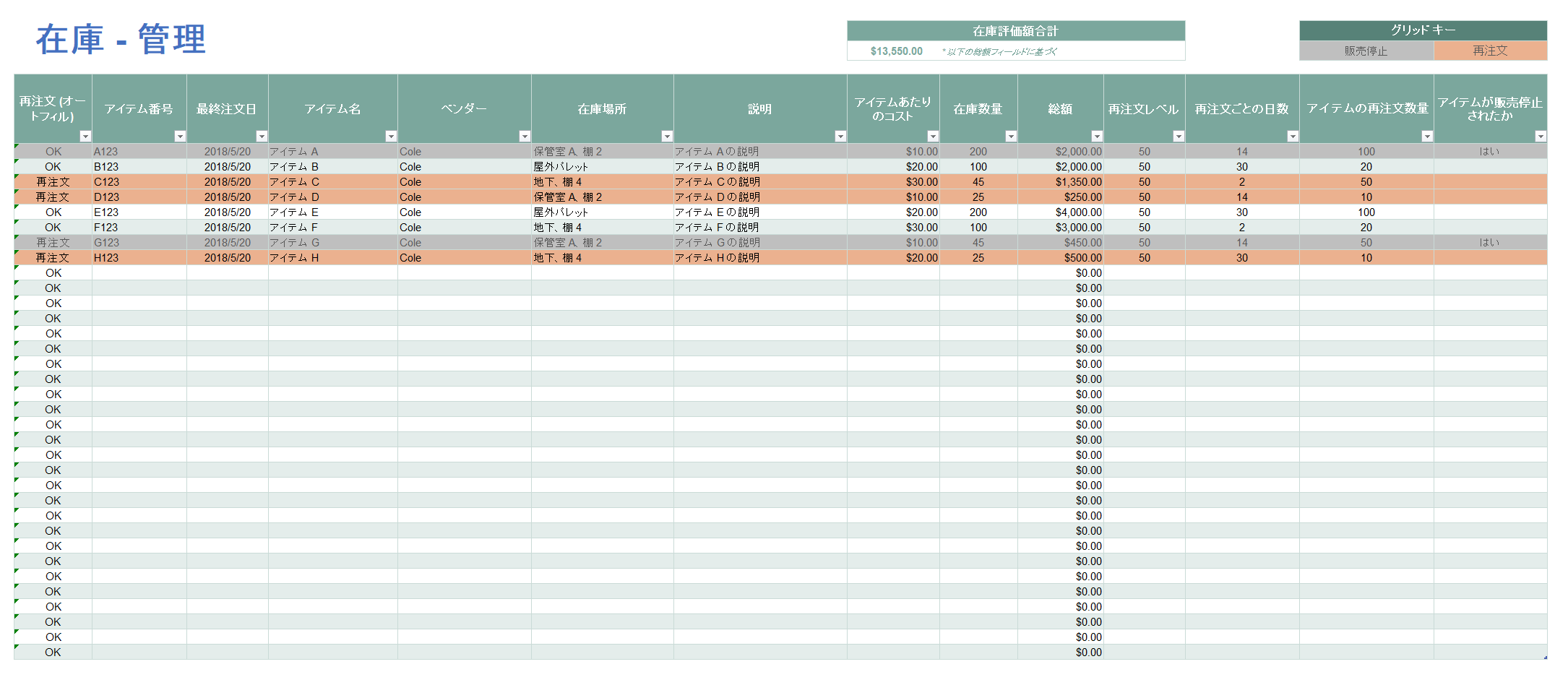Select stock quantity 200 in E123 row

(x=978, y=212)
